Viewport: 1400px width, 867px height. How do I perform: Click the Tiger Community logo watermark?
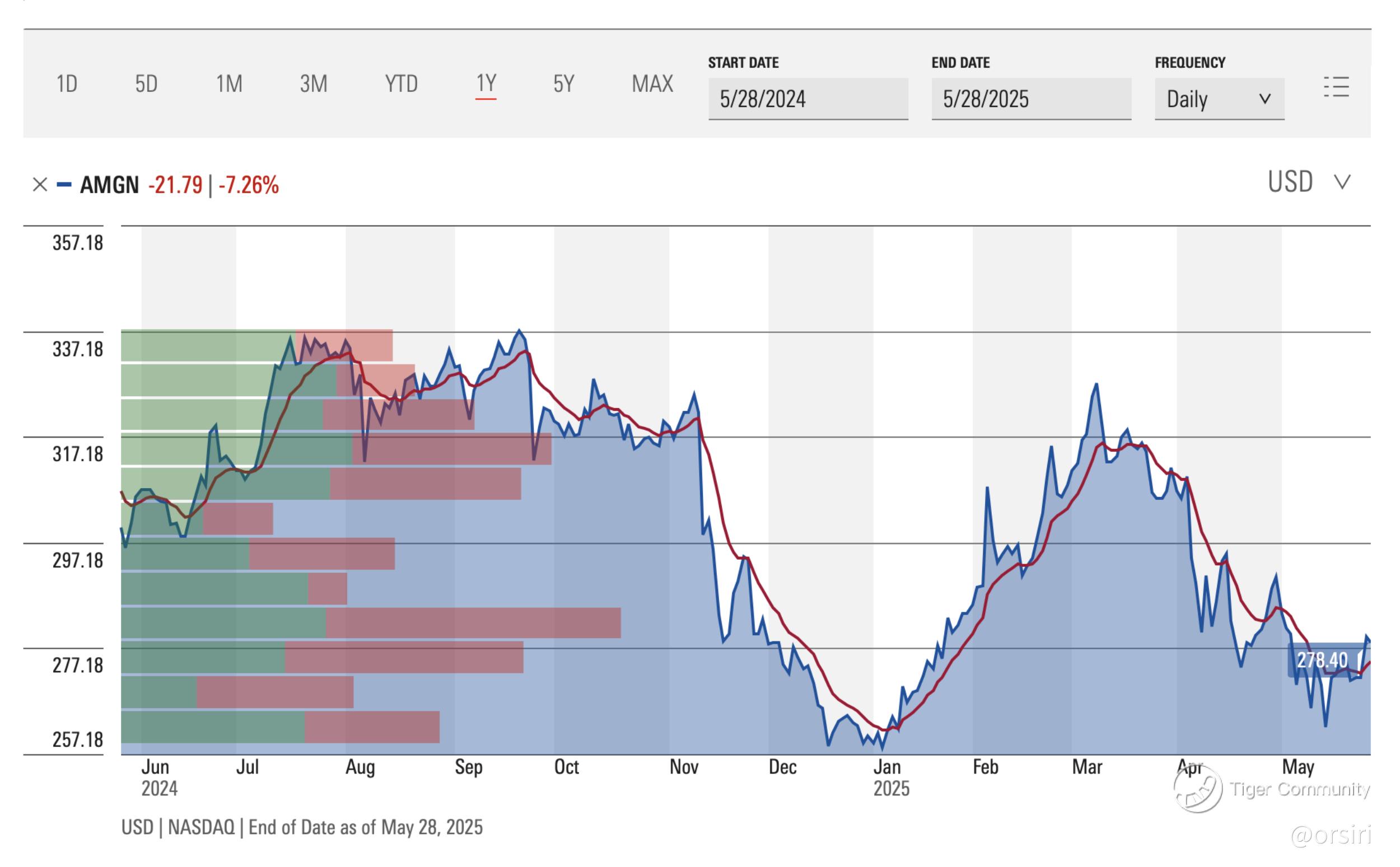tap(1197, 790)
